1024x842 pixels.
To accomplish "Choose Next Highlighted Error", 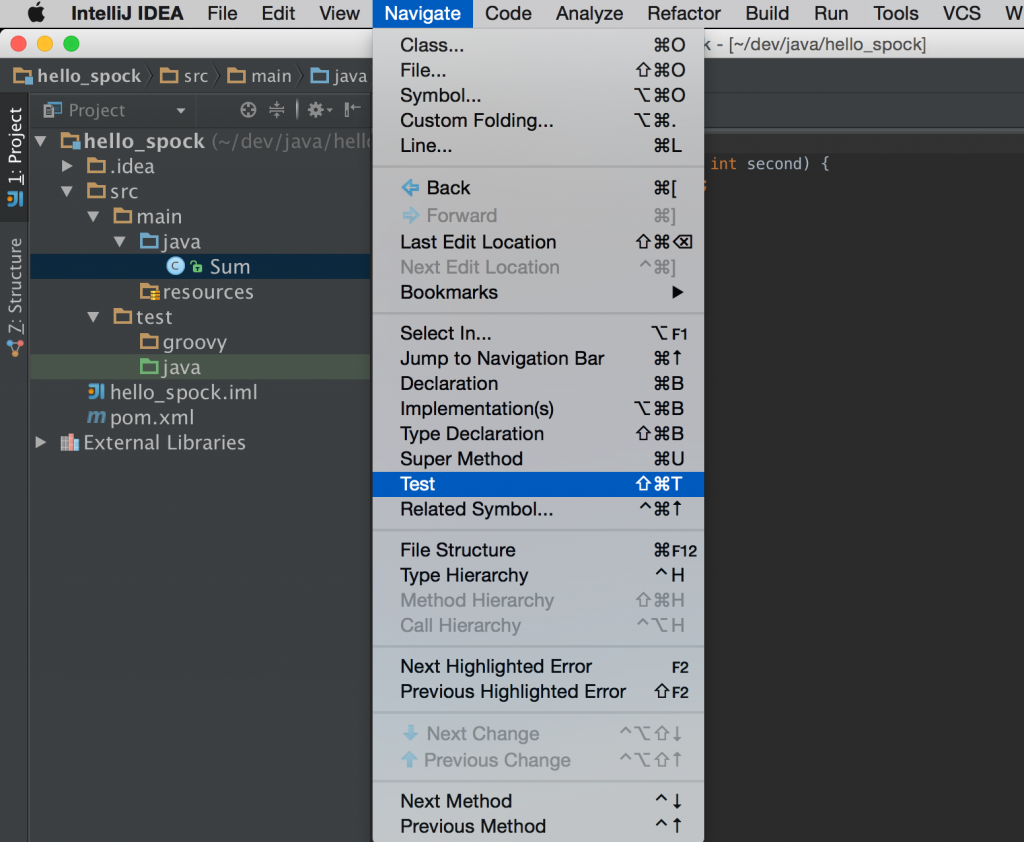I will [538, 666].
